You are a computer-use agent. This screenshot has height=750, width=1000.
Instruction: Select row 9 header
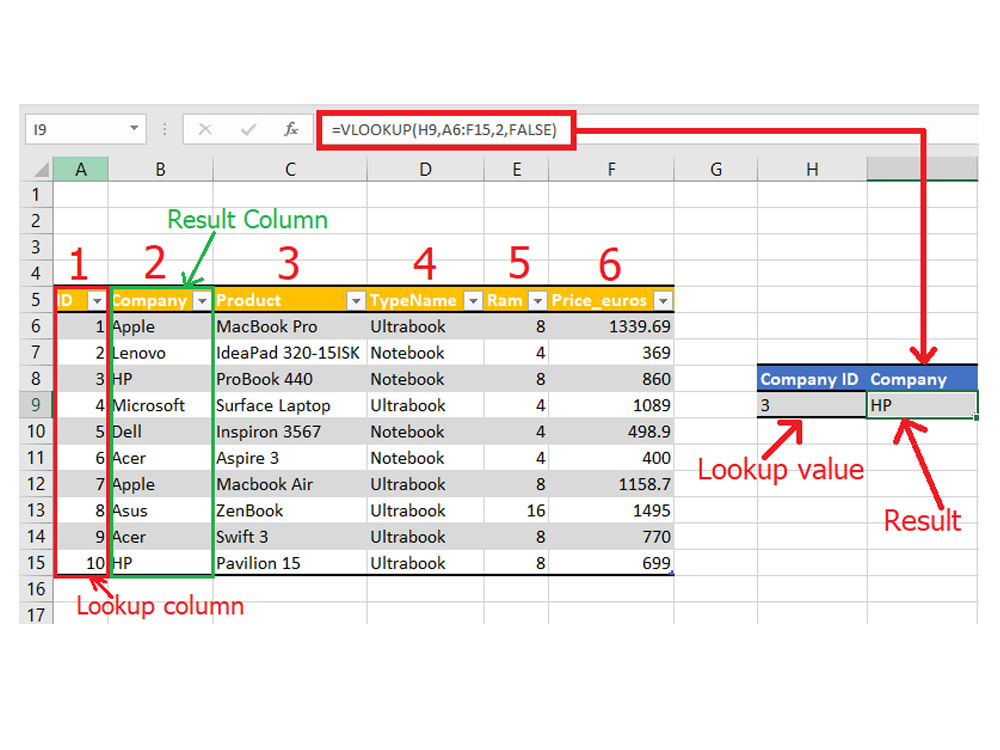[x=35, y=404]
